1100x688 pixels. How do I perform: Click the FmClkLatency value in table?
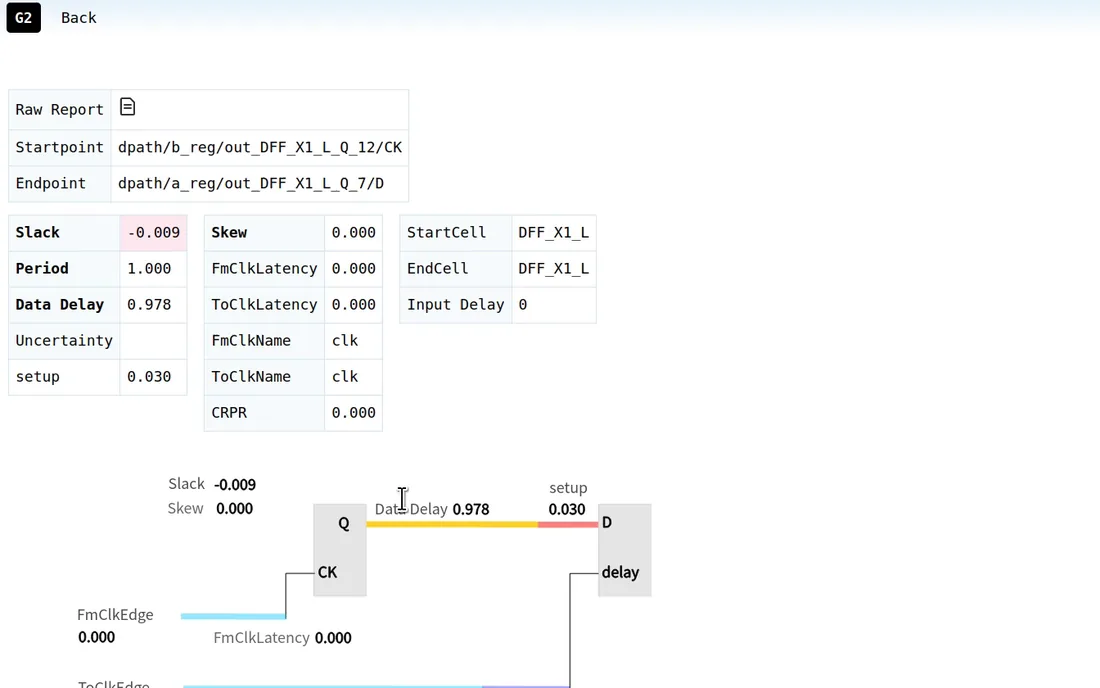(354, 269)
